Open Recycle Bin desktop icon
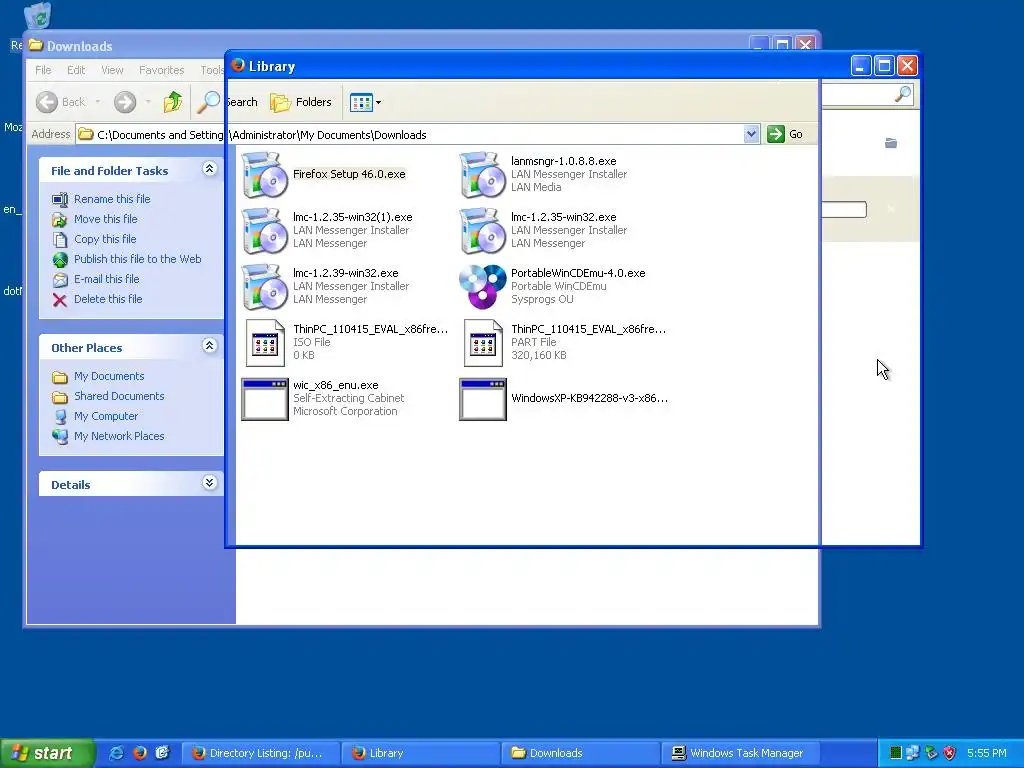This screenshot has height=768, width=1024. (x=38, y=16)
